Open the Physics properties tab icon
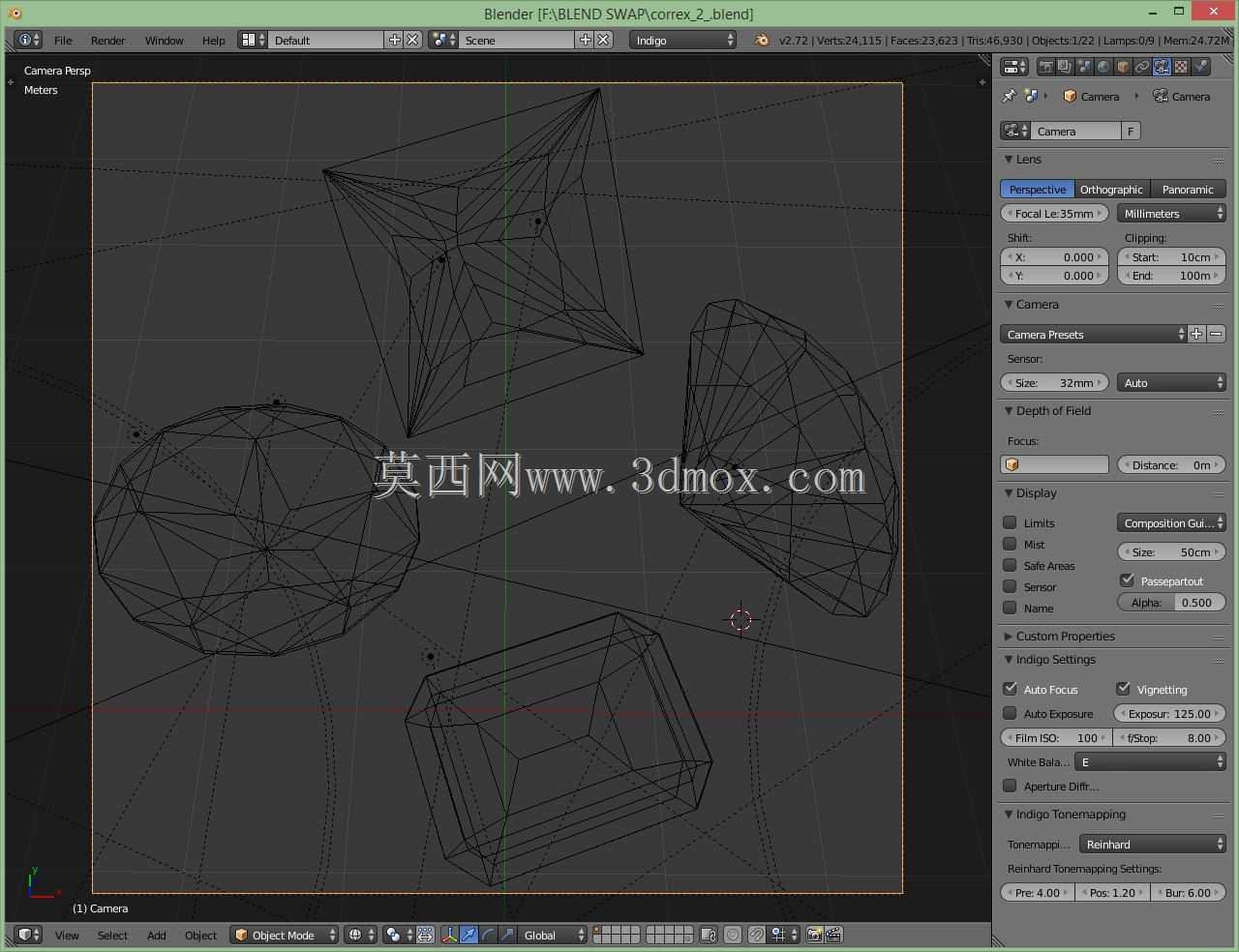The height and width of the screenshot is (952, 1239). (1200, 67)
